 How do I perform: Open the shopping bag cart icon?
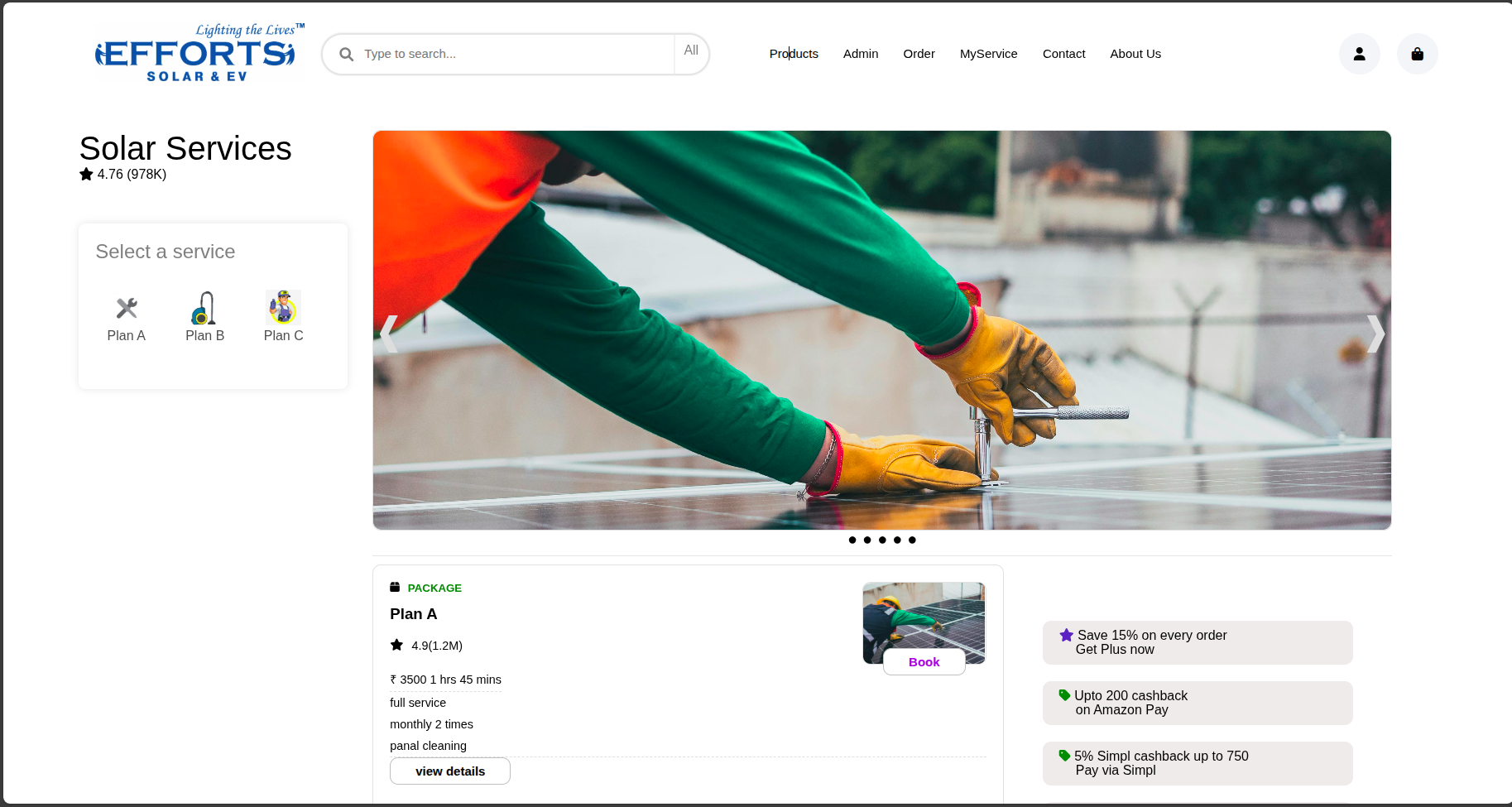tap(1417, 54)
